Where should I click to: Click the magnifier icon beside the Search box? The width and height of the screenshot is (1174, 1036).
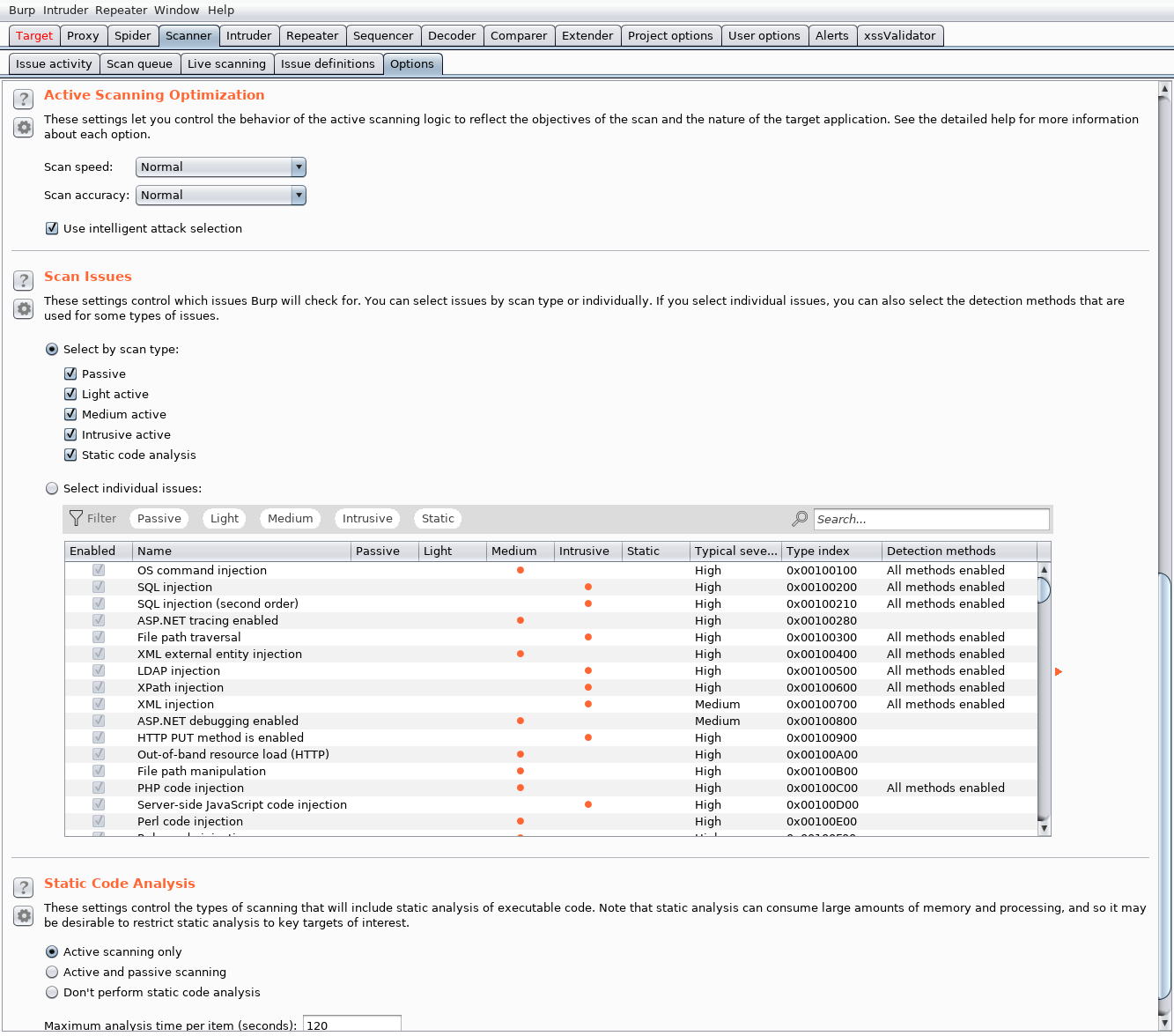[x=800, y=519]
